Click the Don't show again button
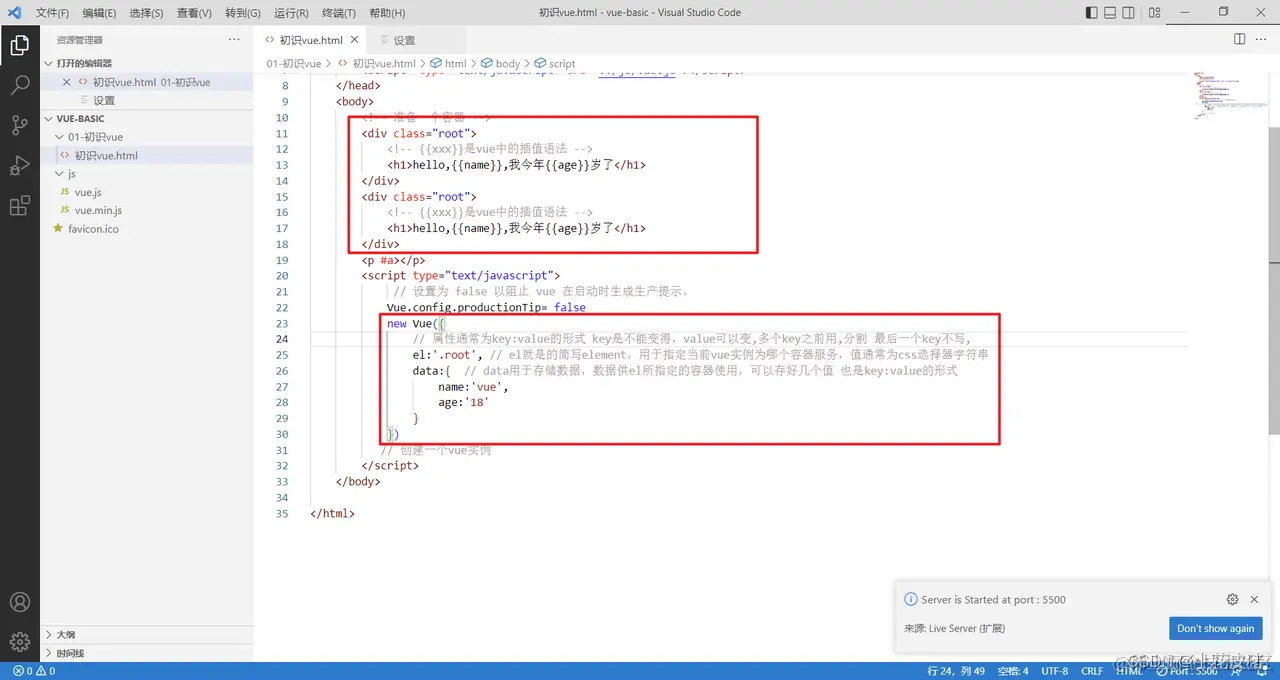This screenshot has height=680, width=1280. point(1215,628)
